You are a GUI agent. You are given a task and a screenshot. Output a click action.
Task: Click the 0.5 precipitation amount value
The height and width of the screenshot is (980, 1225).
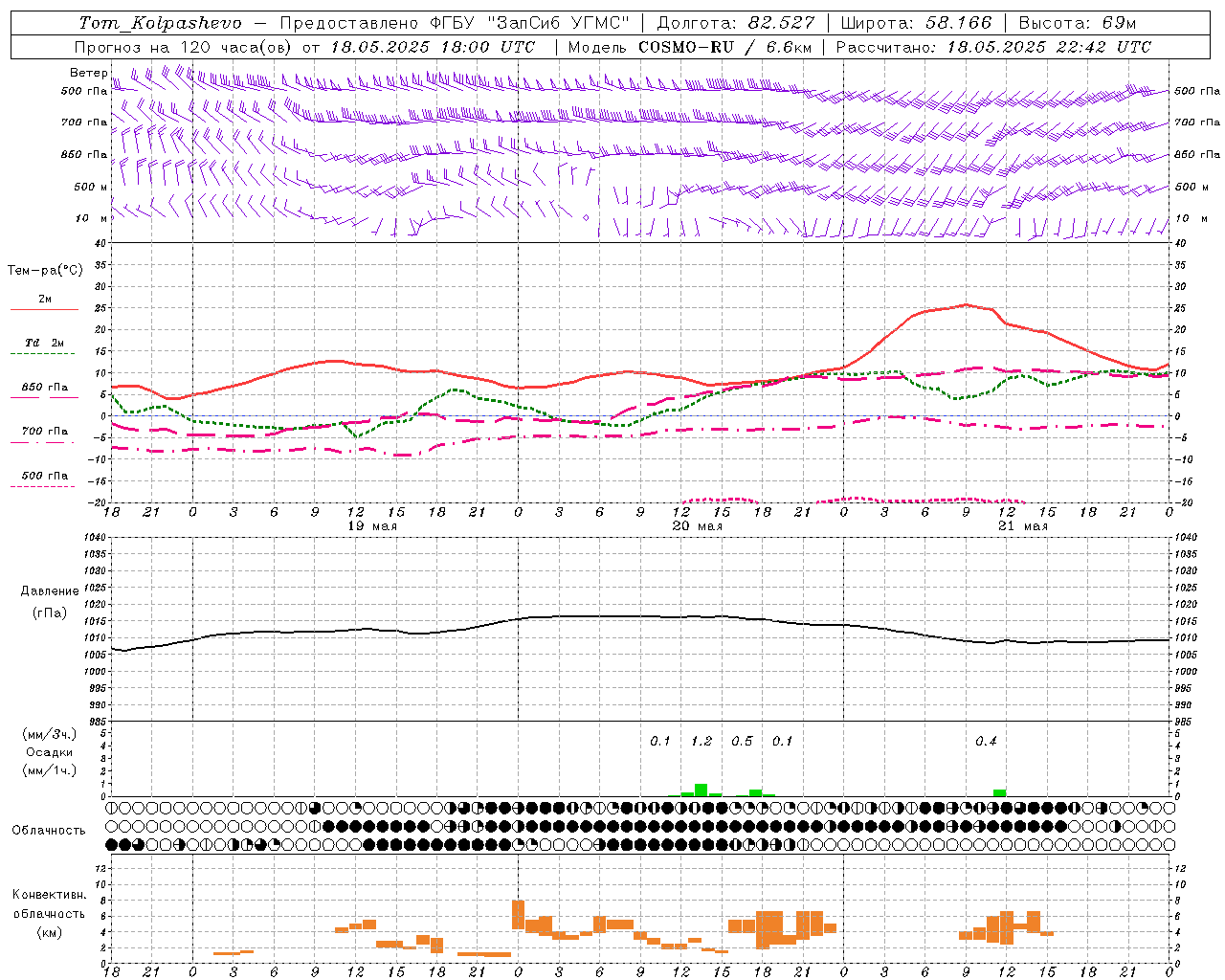[742, 742]
